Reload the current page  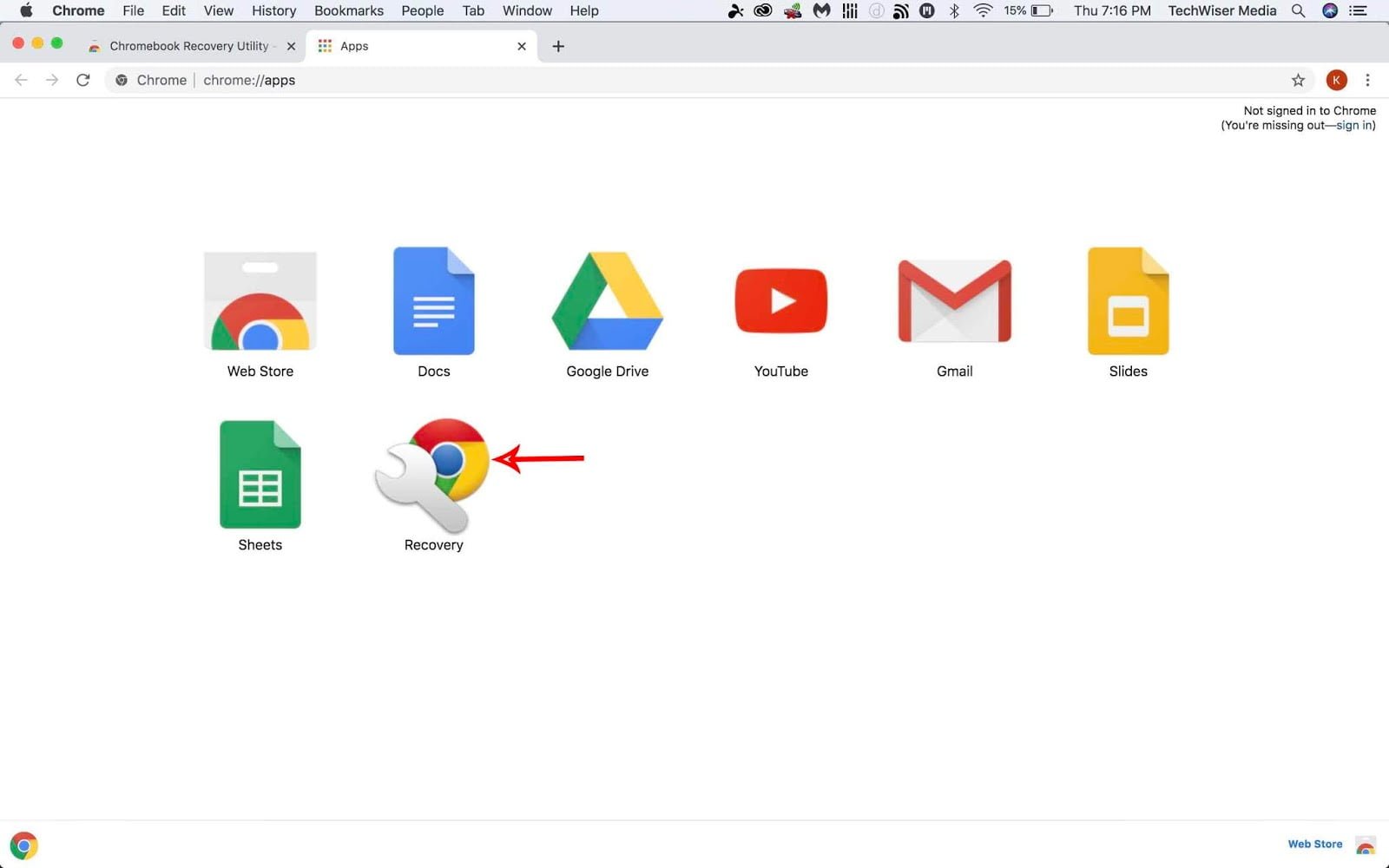tap(83, 80)
